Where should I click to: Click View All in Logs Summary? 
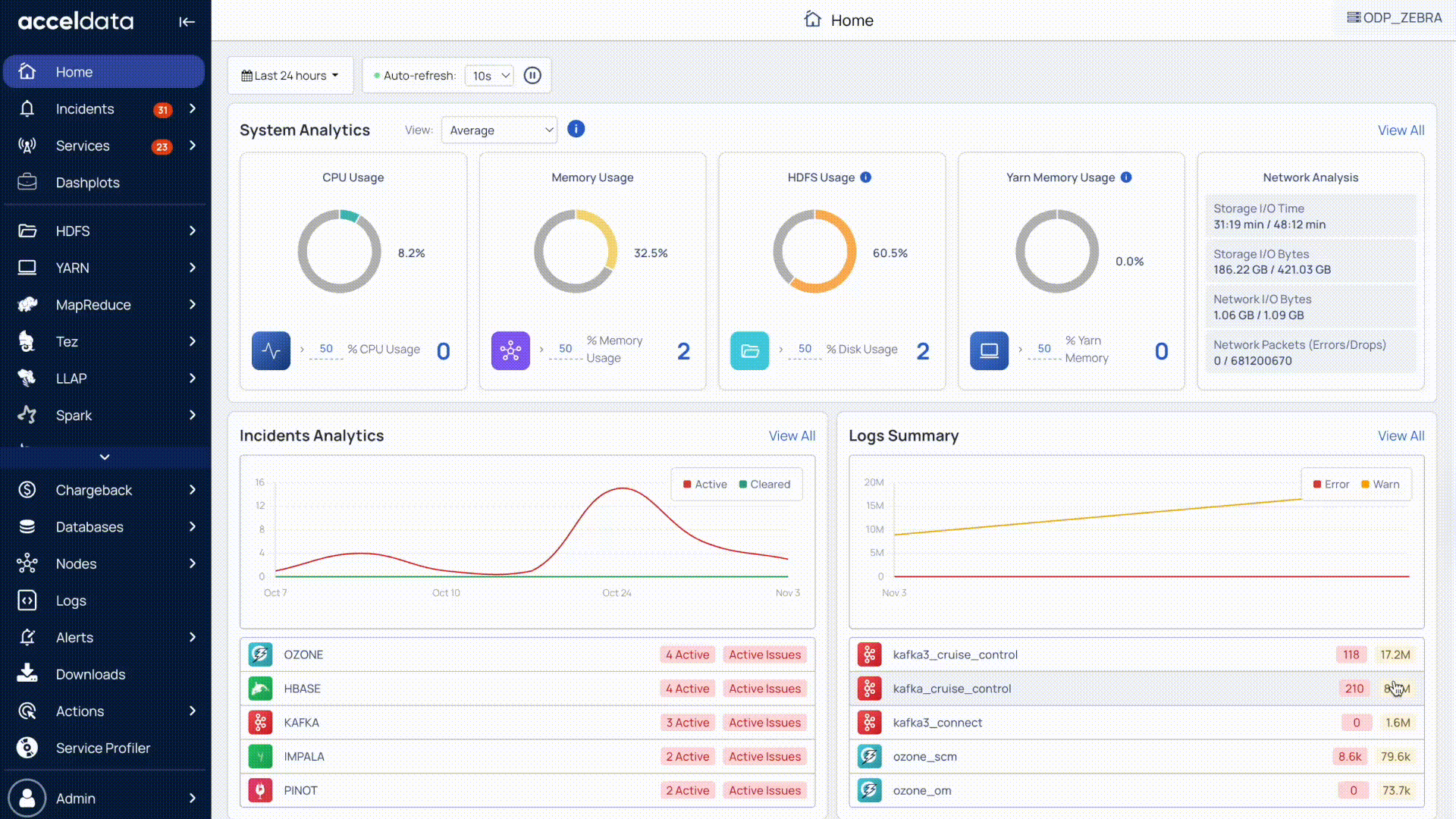[x=1401, y=436]
